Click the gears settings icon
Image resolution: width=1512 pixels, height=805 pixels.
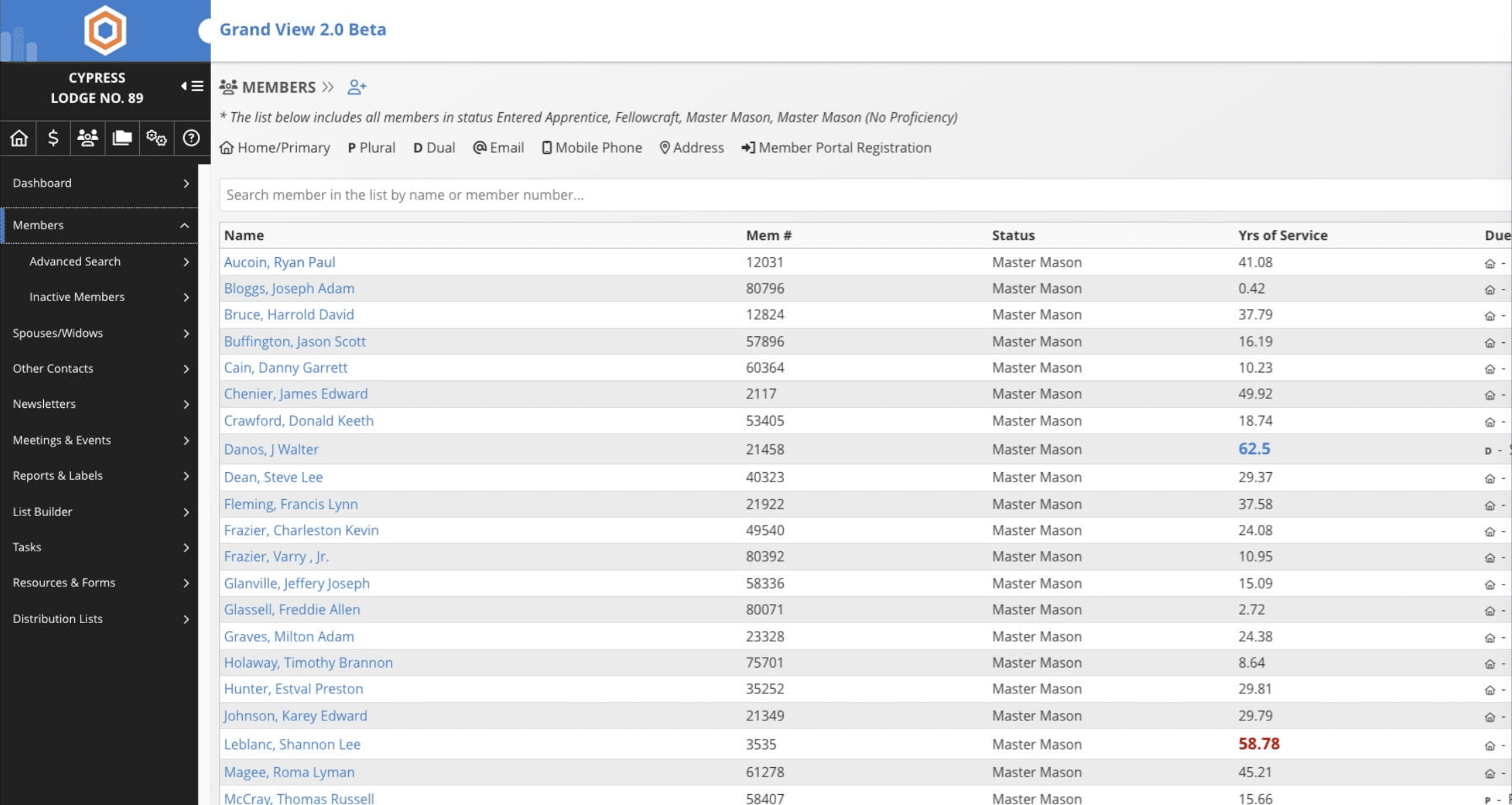[156, 138]
